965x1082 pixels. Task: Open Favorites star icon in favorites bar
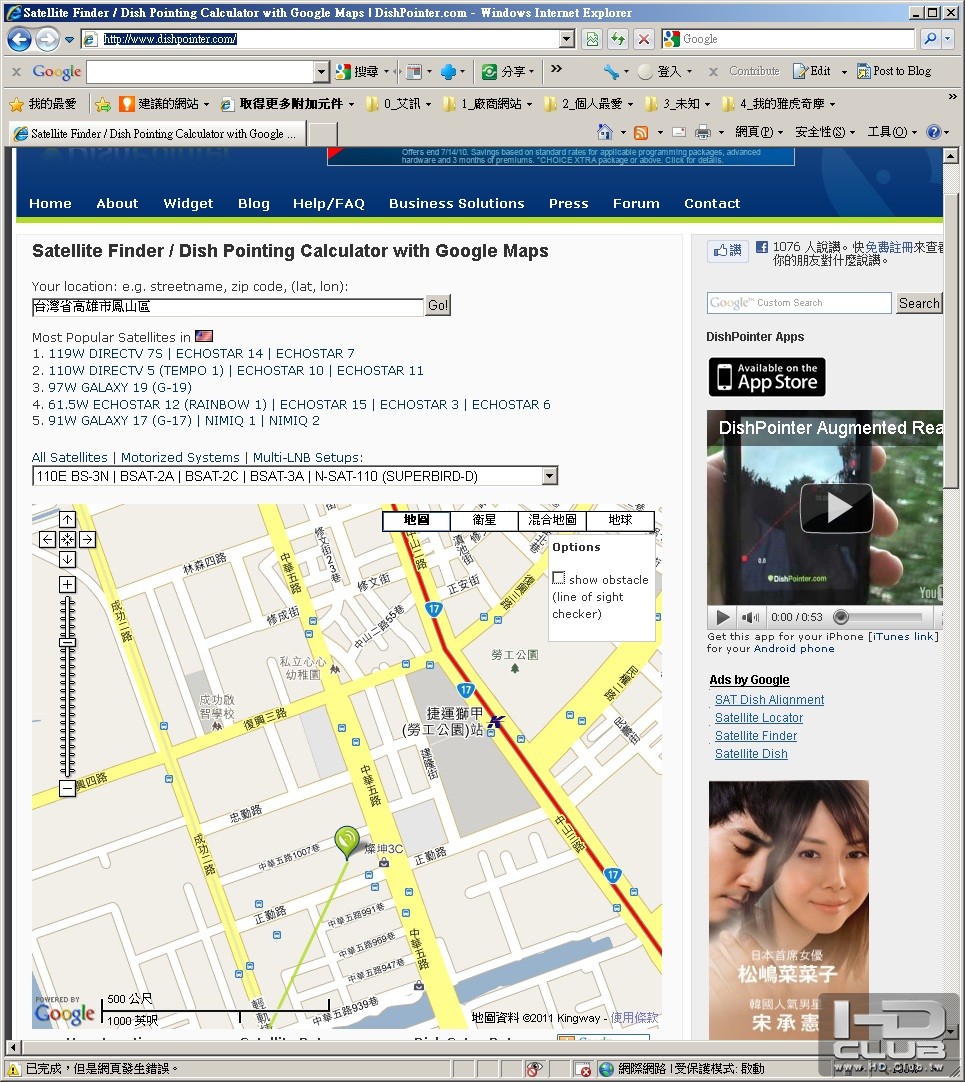(17, 104)
